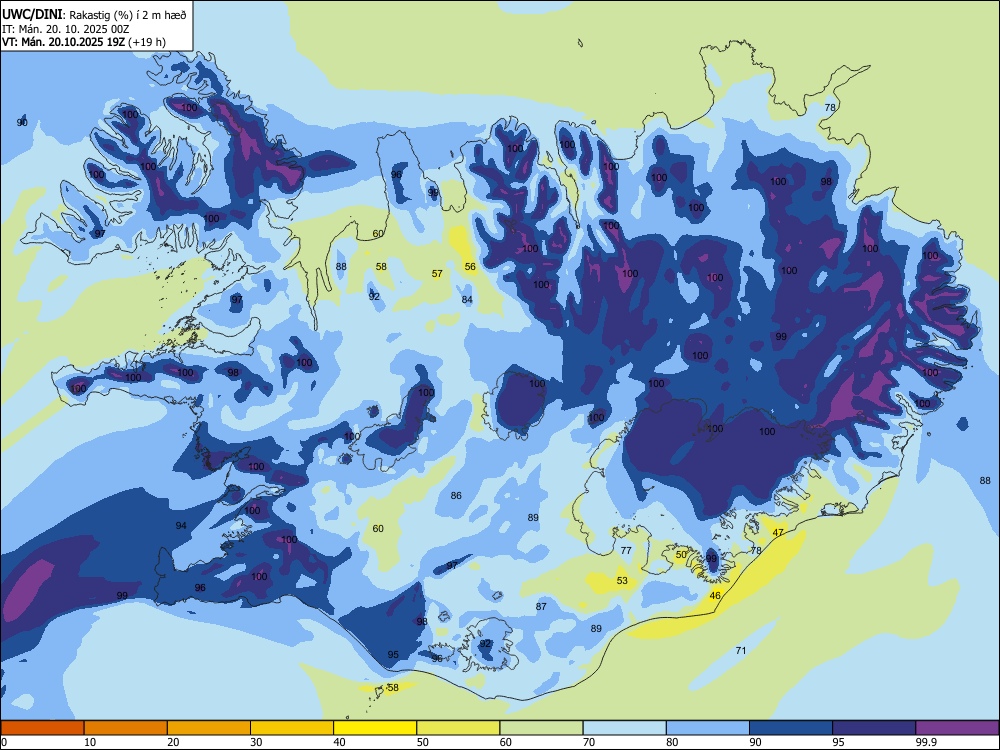
Task: Pick the 50–60 pale yellow legend swatch
Action: pyautogui.click(x=458, y=728)
